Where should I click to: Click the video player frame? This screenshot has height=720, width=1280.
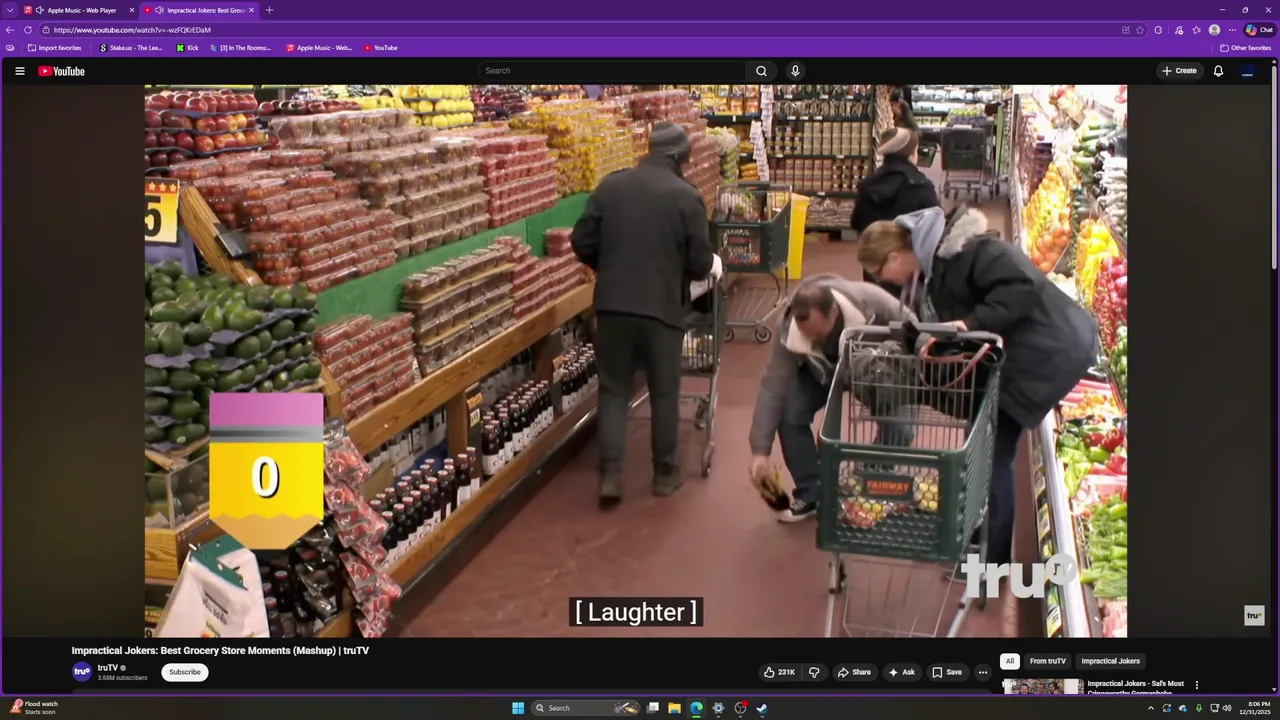click(x=636, y=360)
